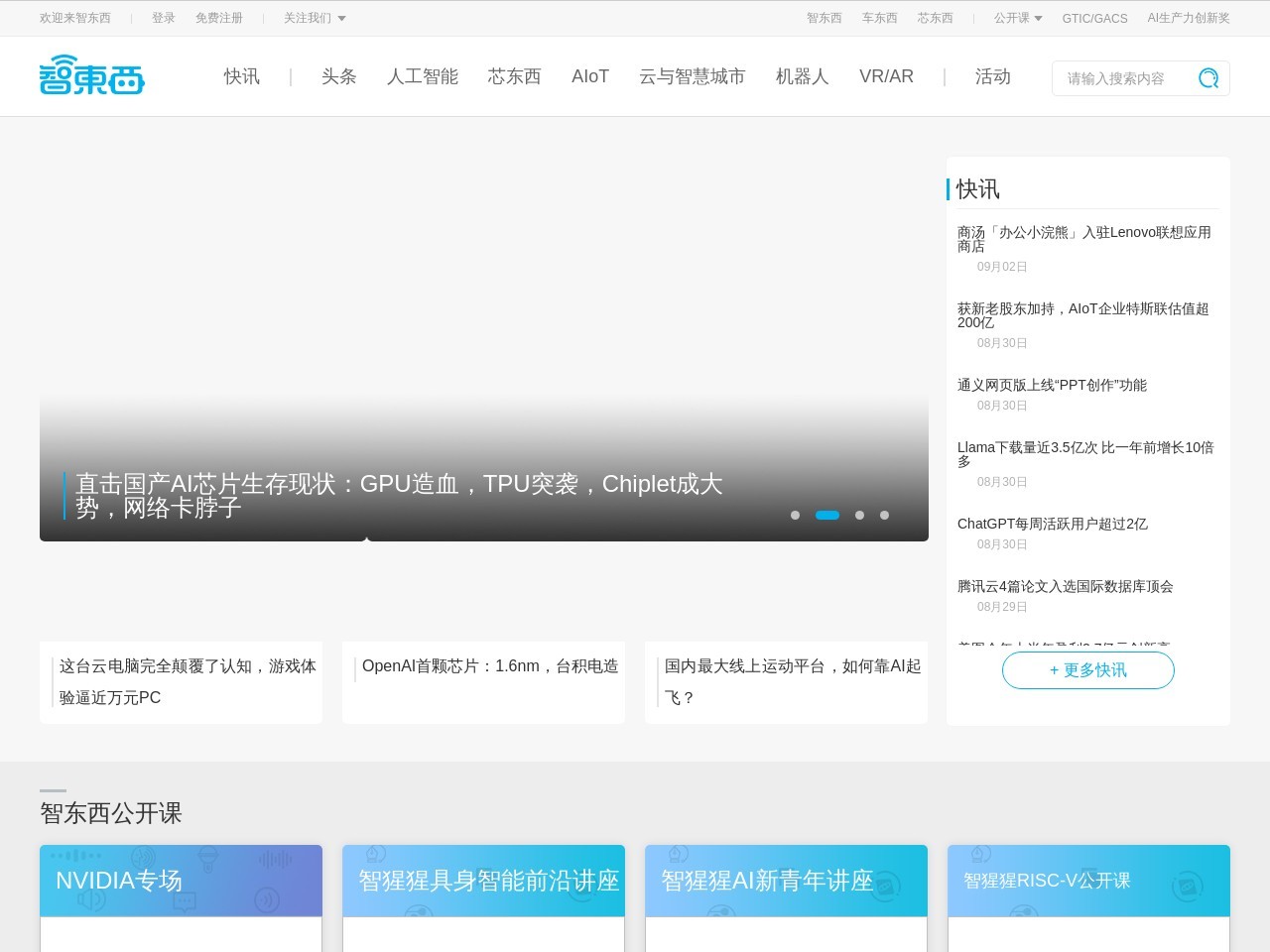Click the 登录 link
The image size is (1270, 952).
coord(164,18)
